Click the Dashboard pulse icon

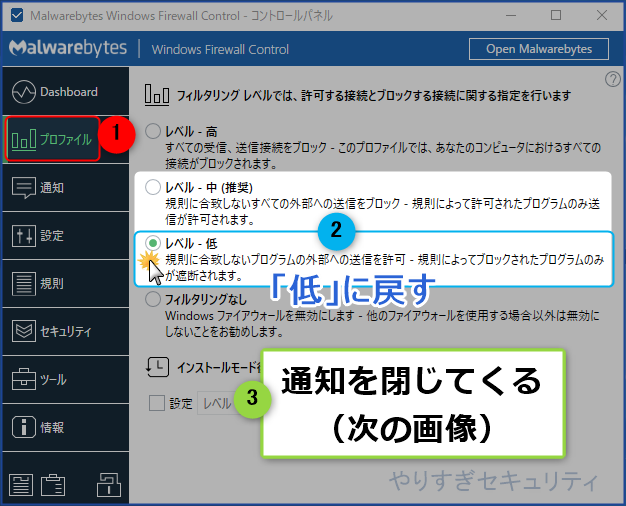tap(24, 92)
